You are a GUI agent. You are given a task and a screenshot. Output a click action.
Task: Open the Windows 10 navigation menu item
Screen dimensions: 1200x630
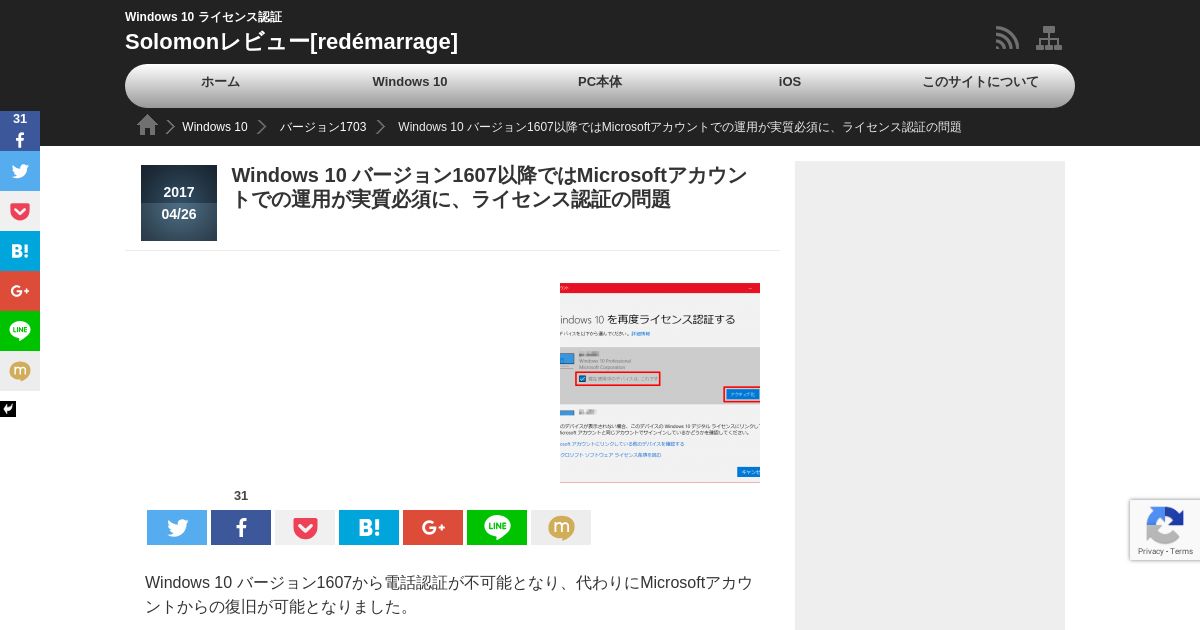[x=410, y=82]
